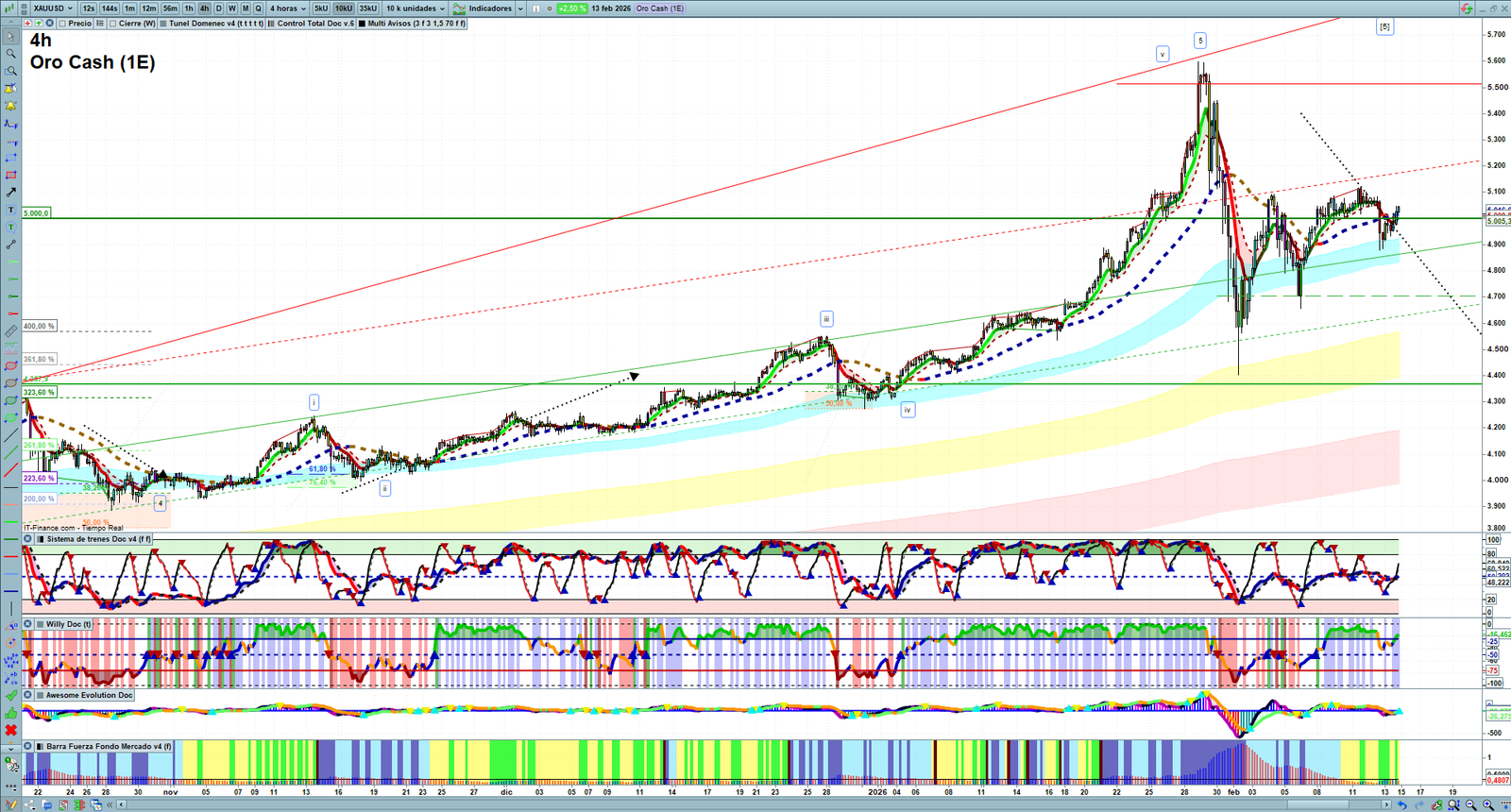Click the Tunel Domenec v4 color swatch
1511x812 pixels.
coord(163,24)
